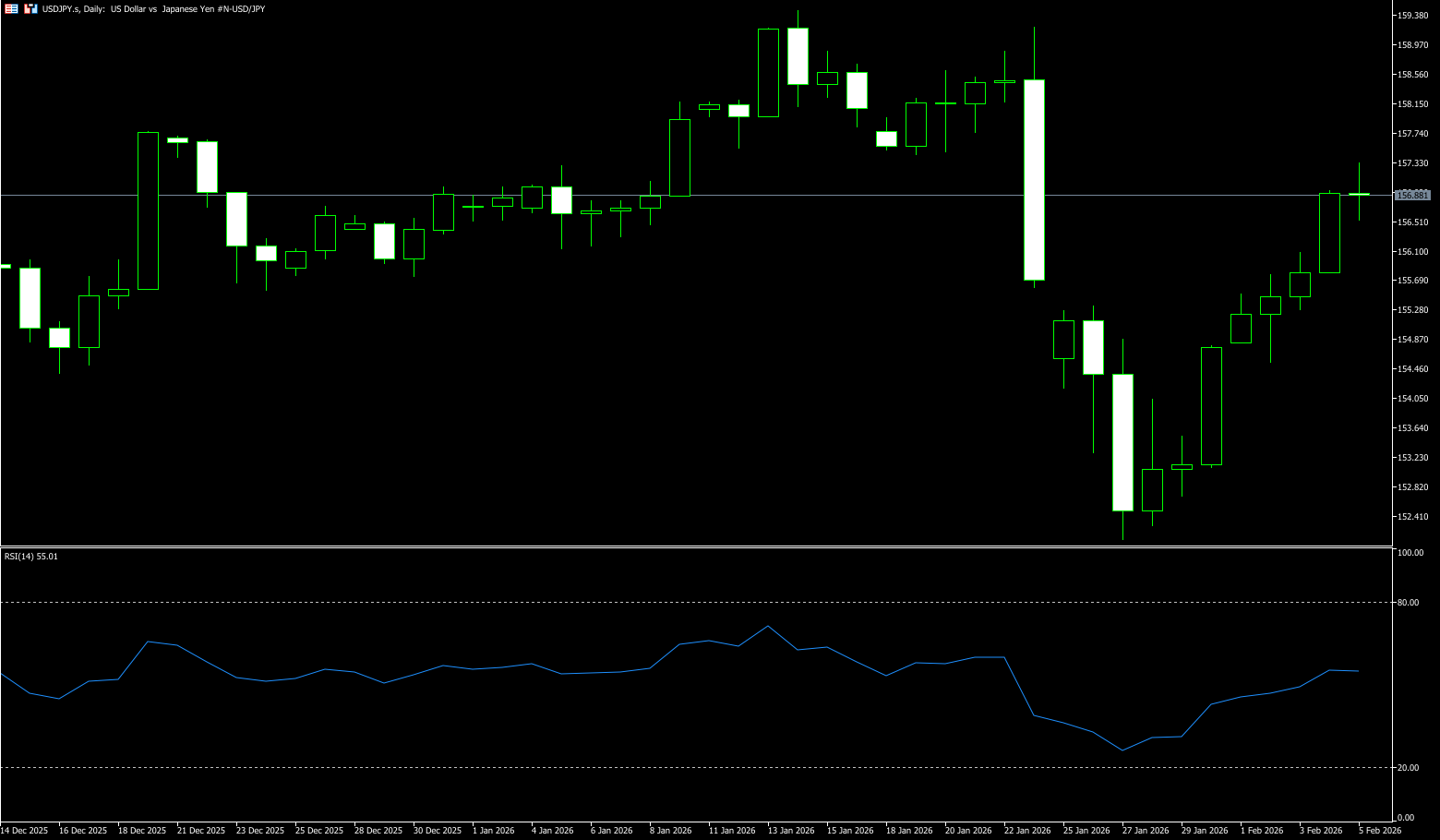The height and width of the screenshot is (840, 1440).
Task: Select the lowest candle on 27 Jan 2026
Action: (x=1122, y=442)
